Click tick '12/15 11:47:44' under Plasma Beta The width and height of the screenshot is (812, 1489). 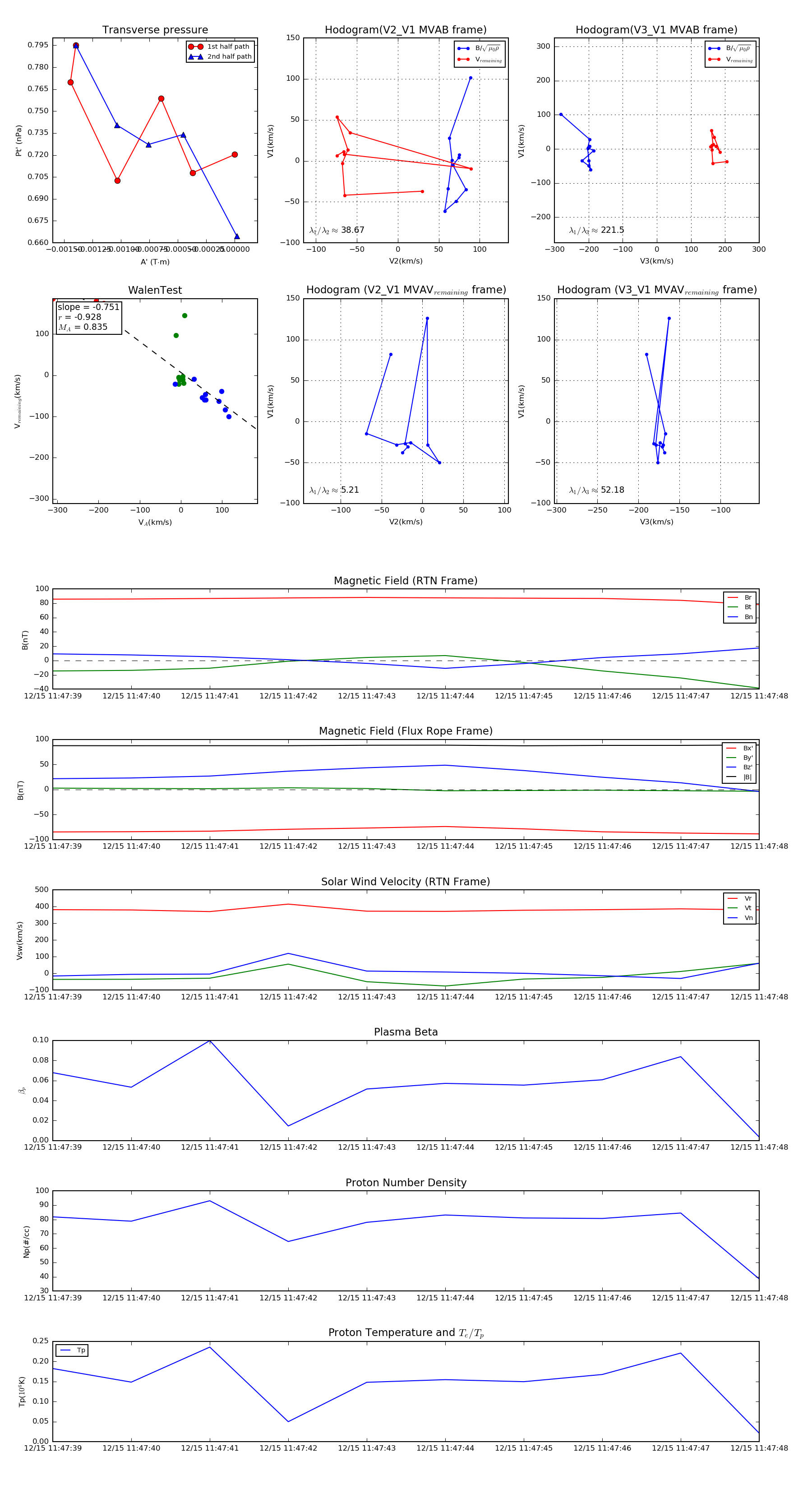(445, 1147)
